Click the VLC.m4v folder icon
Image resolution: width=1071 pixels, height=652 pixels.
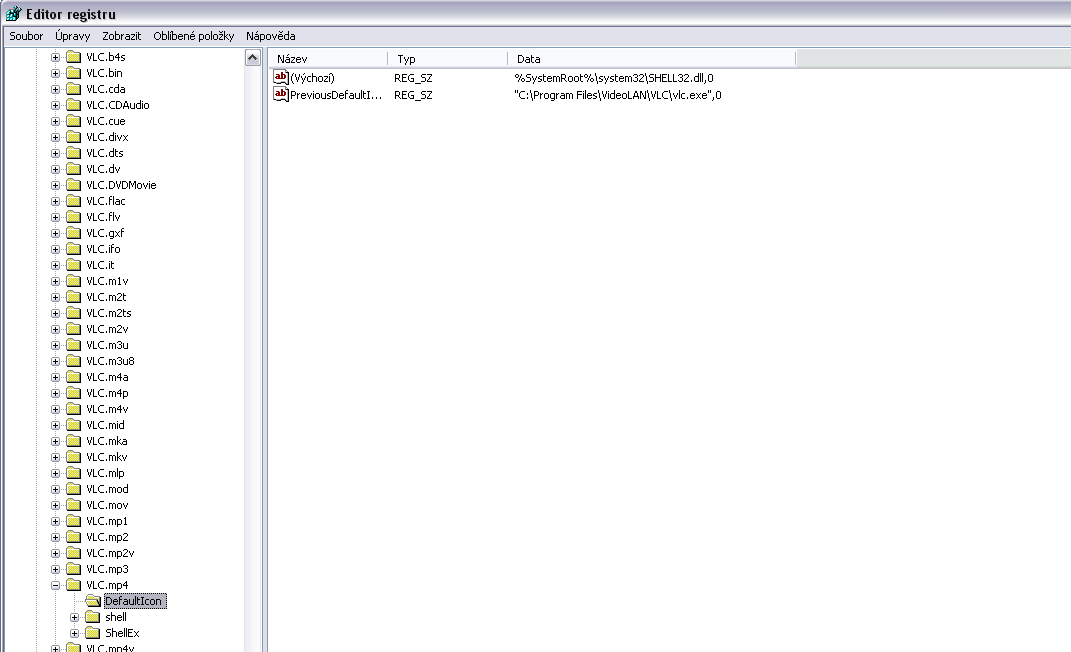74,409
